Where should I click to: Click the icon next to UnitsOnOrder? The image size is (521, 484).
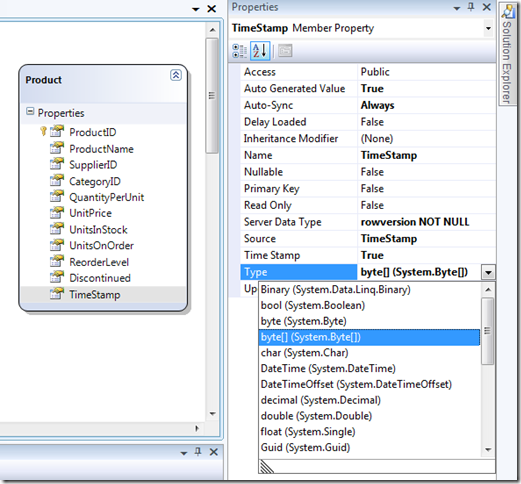57,245
